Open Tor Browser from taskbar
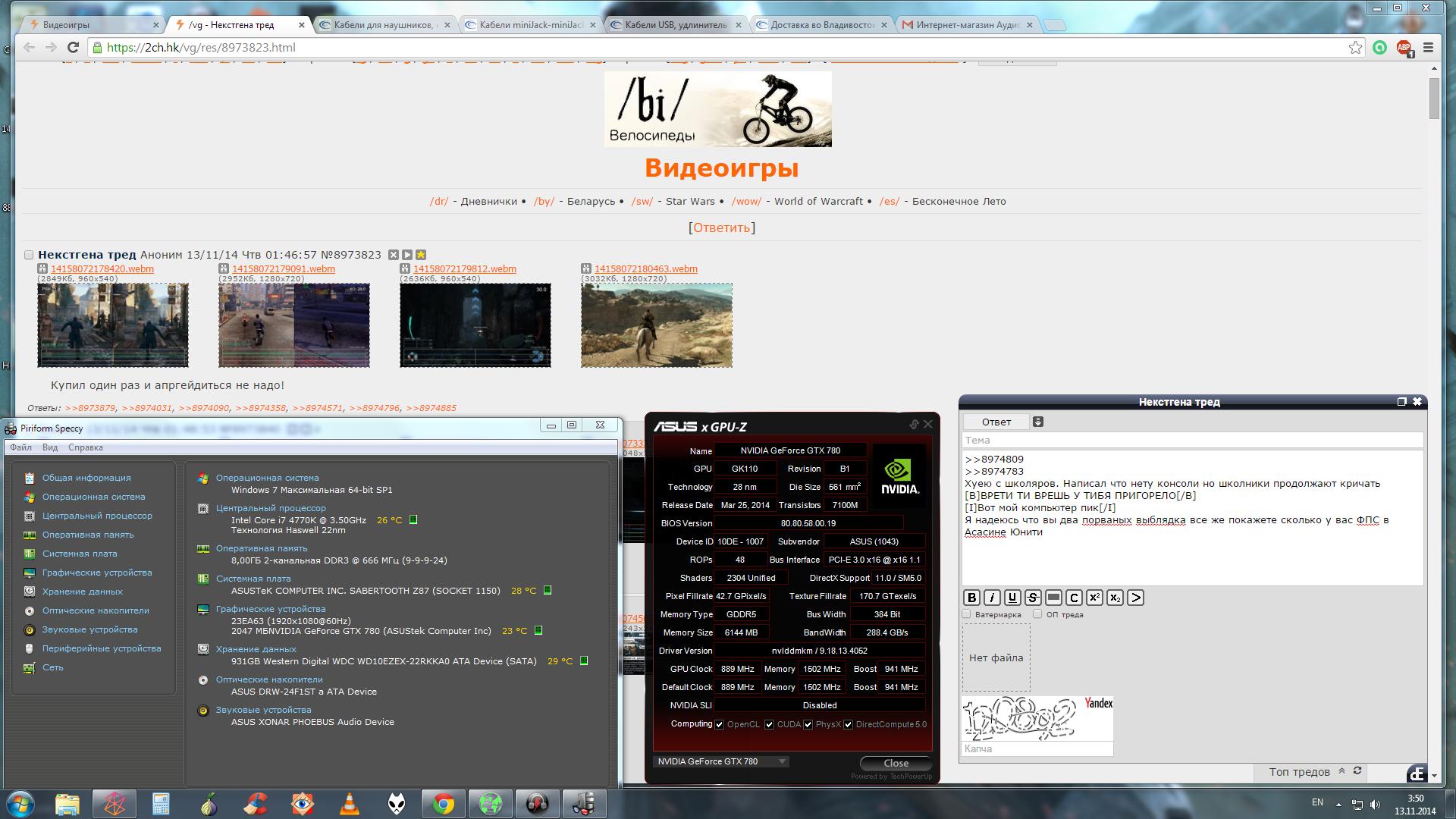1456x819 pixels. point(209,803)
